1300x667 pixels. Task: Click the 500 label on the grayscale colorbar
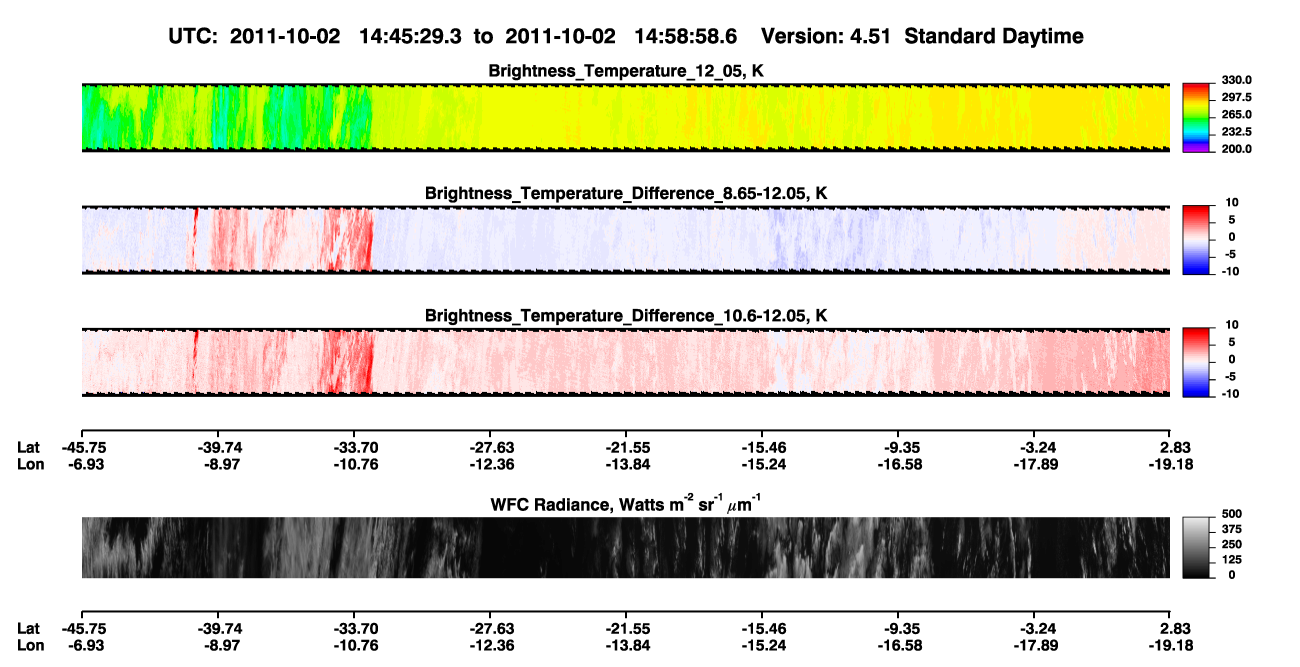[x=1233, y=512]
